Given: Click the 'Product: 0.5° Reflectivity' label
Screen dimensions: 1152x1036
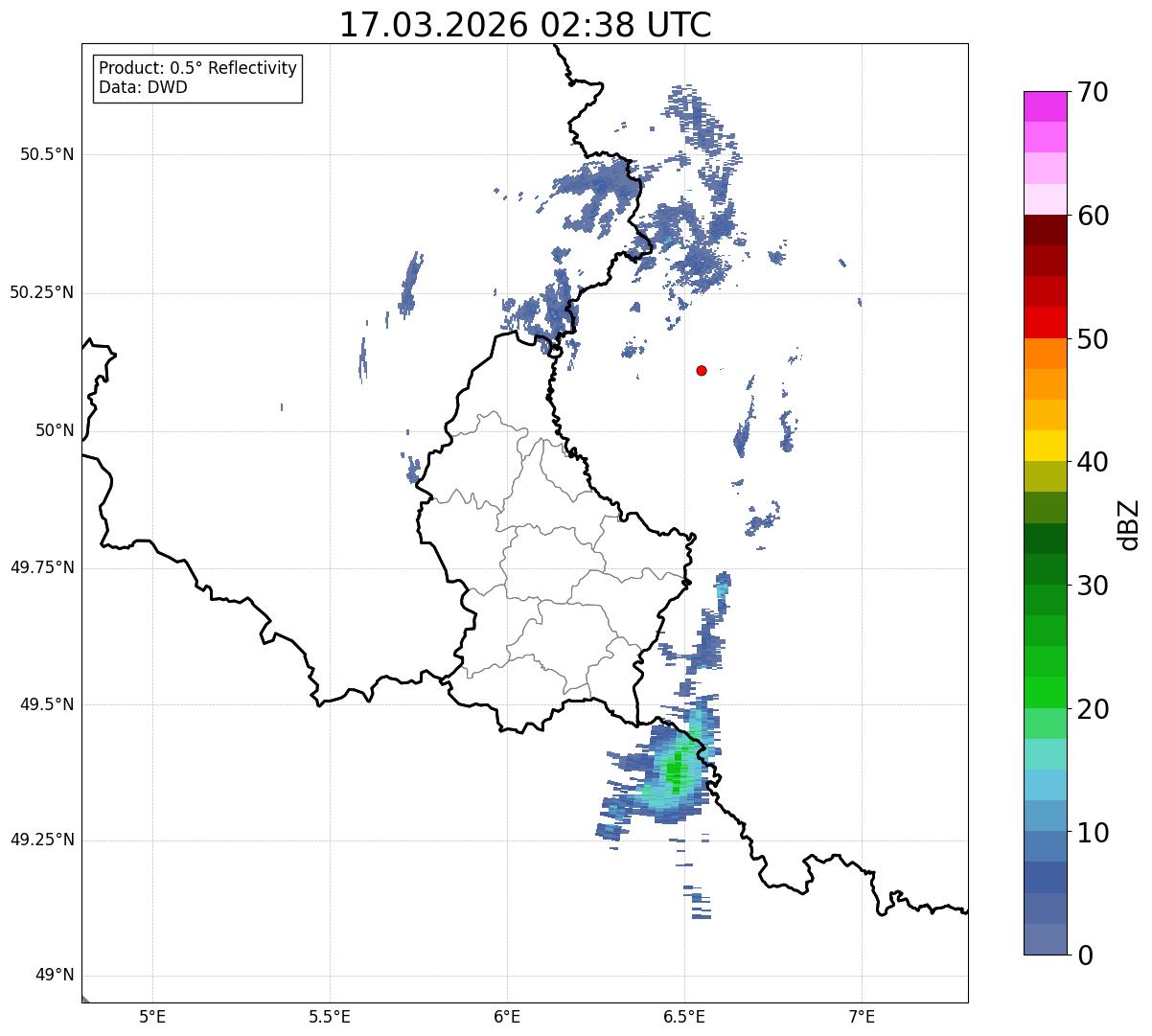Looking at the screenshot, I should click(x=198, y=69).
